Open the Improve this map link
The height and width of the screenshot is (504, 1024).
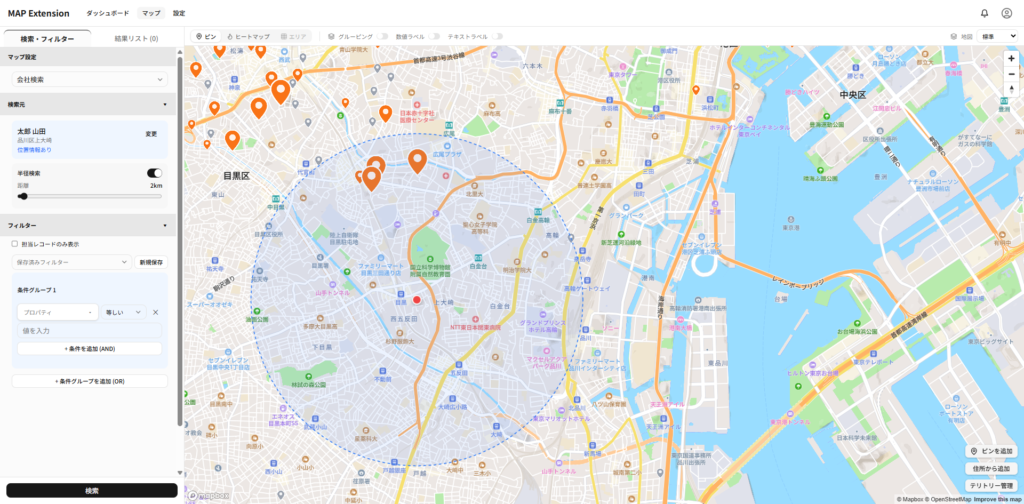coord(997,499)
